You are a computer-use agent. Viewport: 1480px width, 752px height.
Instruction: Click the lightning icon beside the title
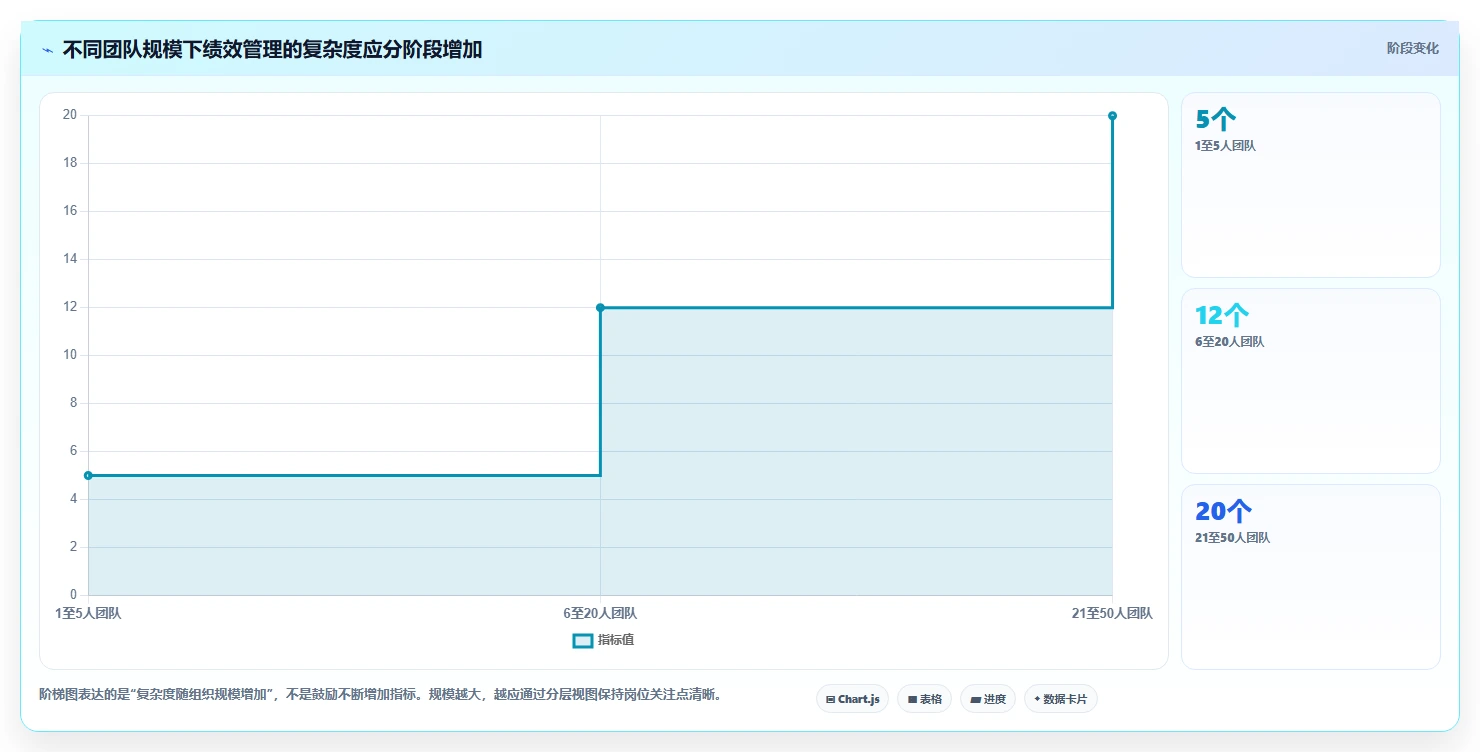click(x=47, y=50)
